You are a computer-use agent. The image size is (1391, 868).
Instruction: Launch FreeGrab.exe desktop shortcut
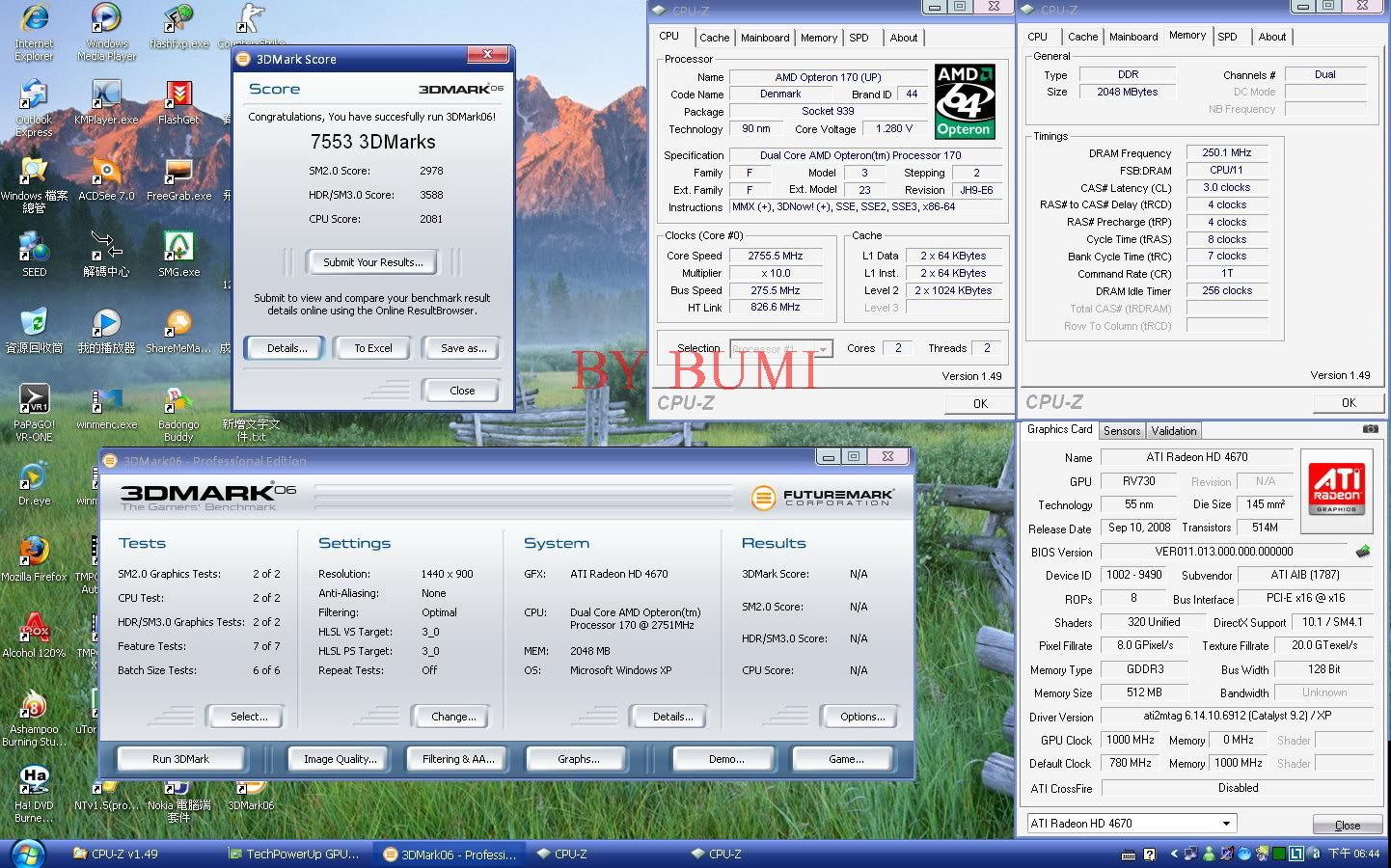tap(178, 178)
